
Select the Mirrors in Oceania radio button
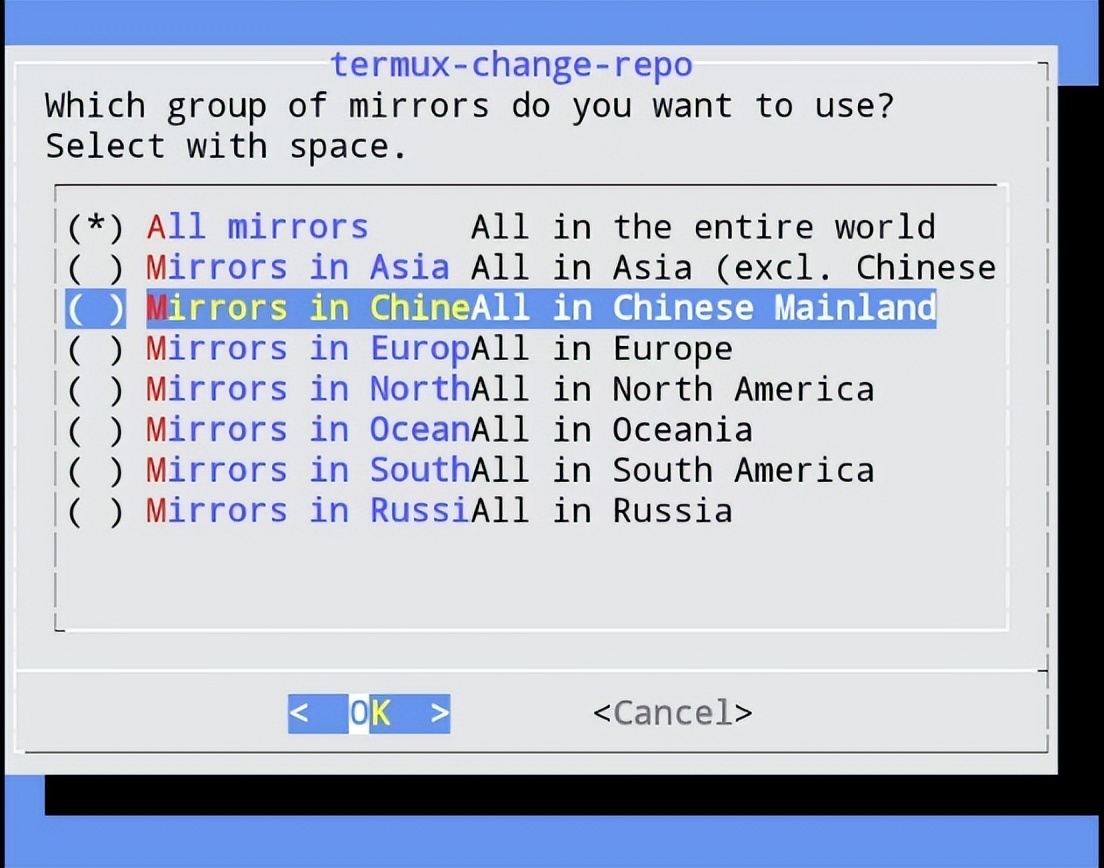(x=96, y=430)
